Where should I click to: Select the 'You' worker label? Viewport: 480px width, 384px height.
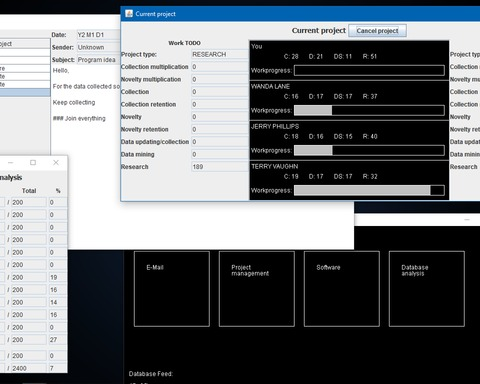pyautogui.click(x=257, y=46)
